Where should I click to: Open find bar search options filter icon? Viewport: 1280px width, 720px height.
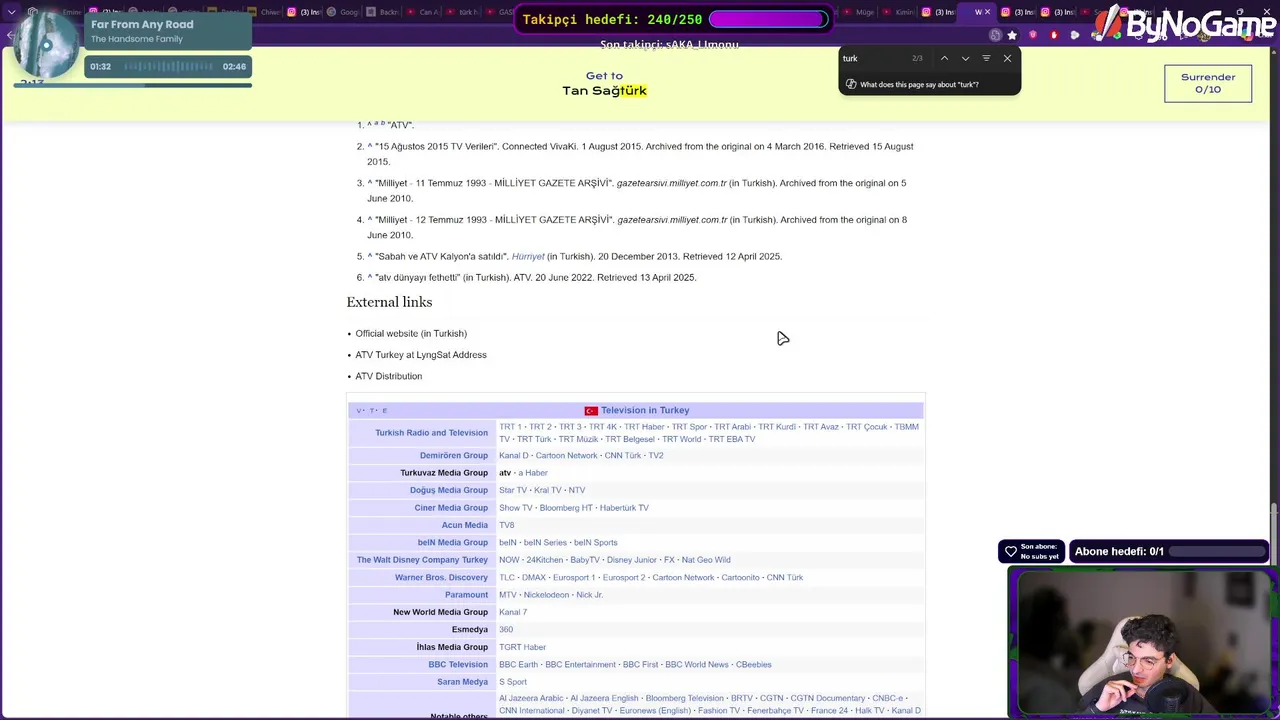[x=986, y=58]
